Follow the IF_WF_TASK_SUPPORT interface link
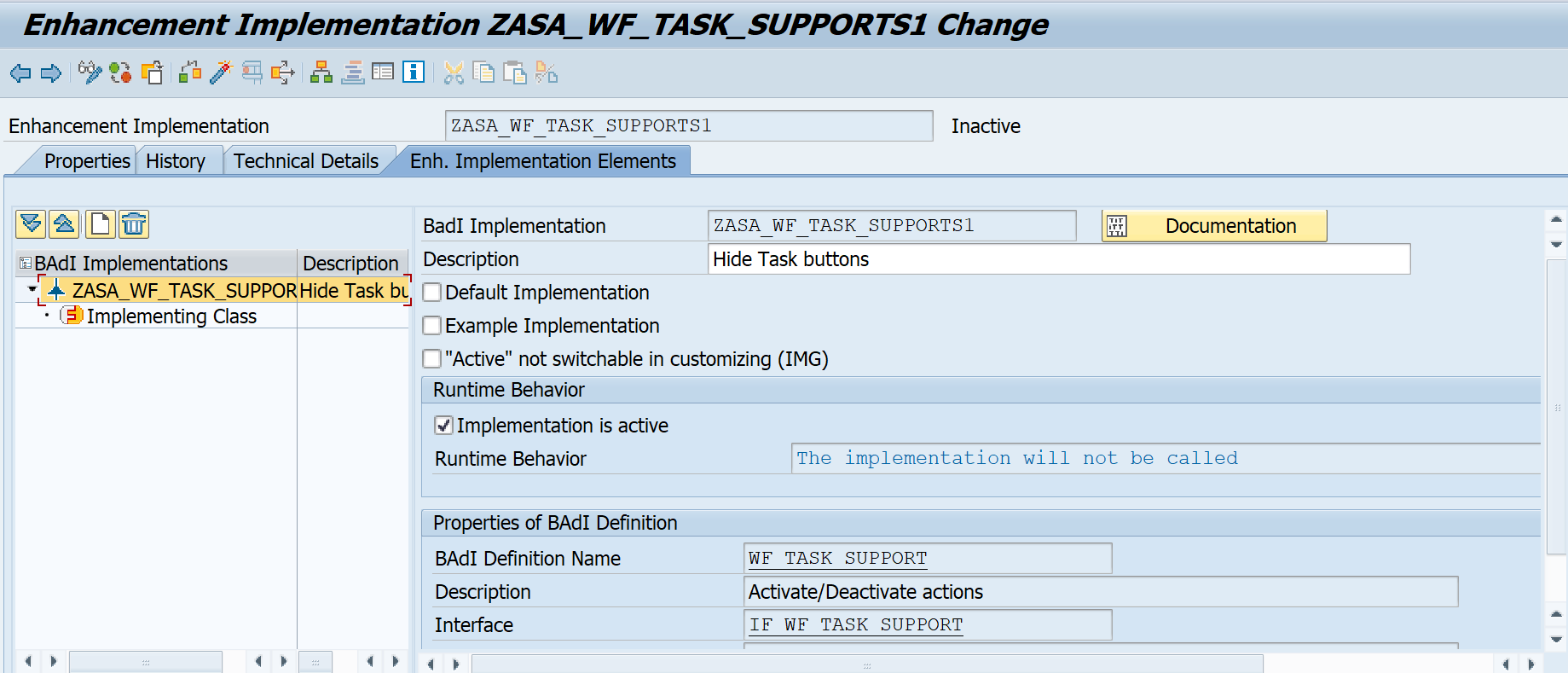This screenshot has height=673, width=1568. click(855, 625)
